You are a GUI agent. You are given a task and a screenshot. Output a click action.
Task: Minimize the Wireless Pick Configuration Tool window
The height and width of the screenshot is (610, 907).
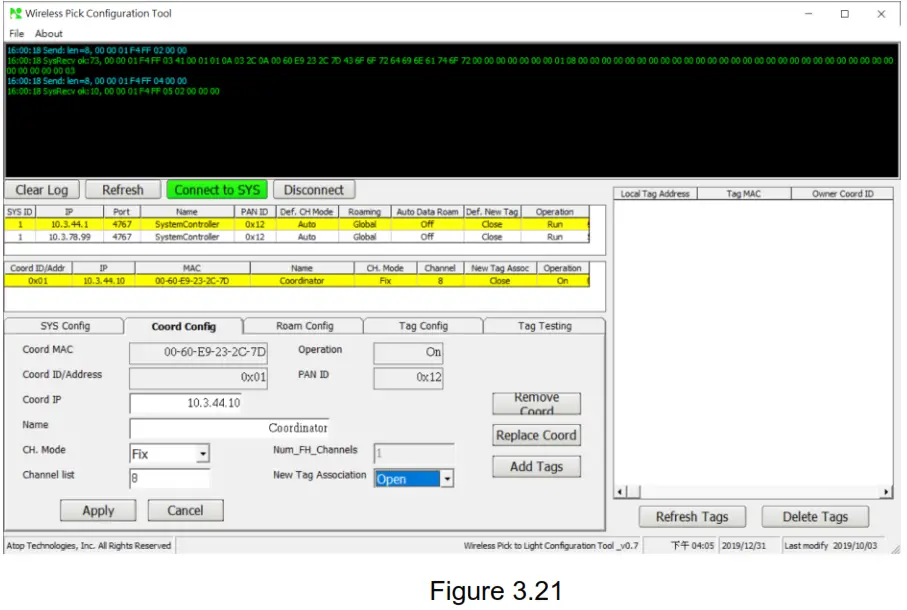coord(809,13)
